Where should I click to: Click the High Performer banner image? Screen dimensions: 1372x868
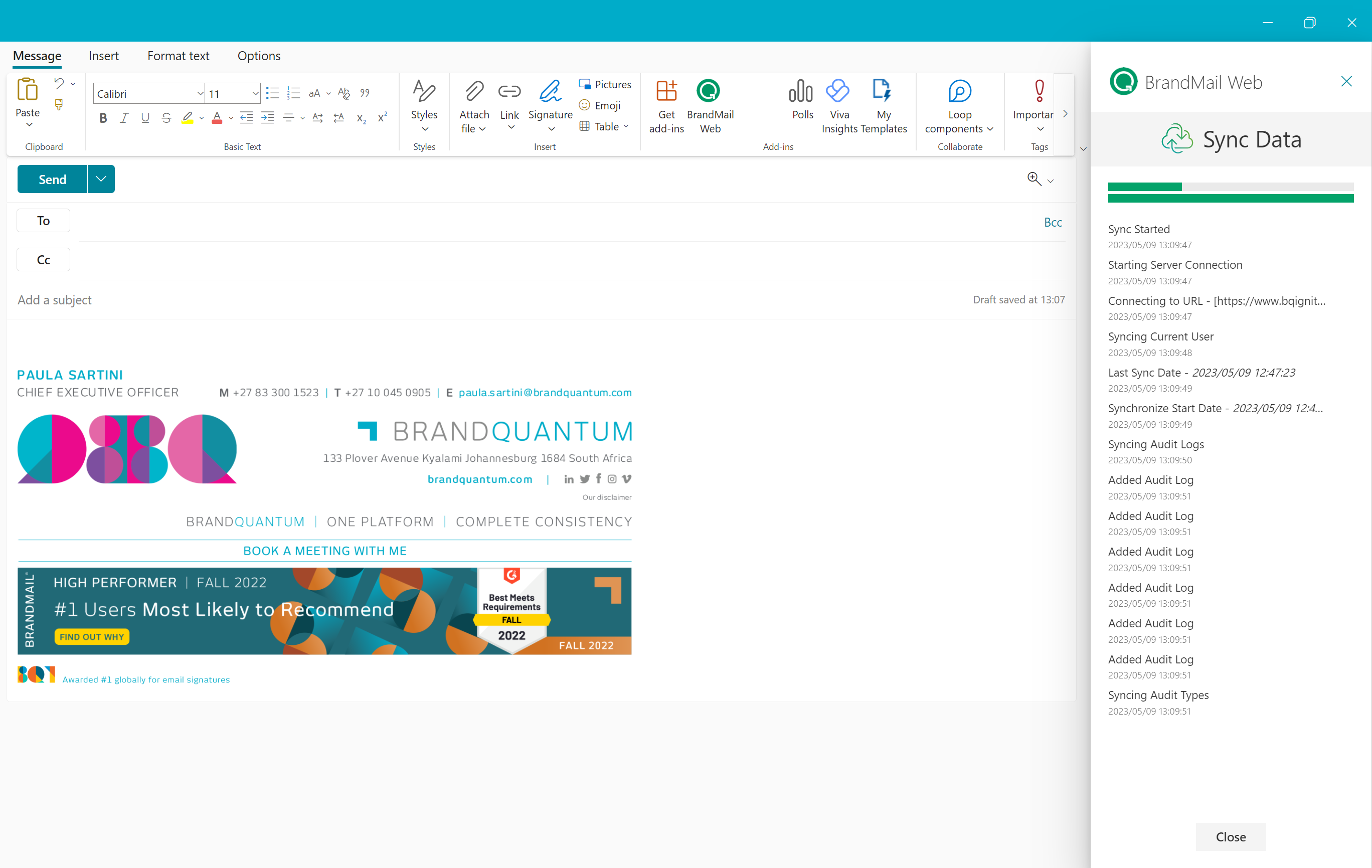point(325,611)
